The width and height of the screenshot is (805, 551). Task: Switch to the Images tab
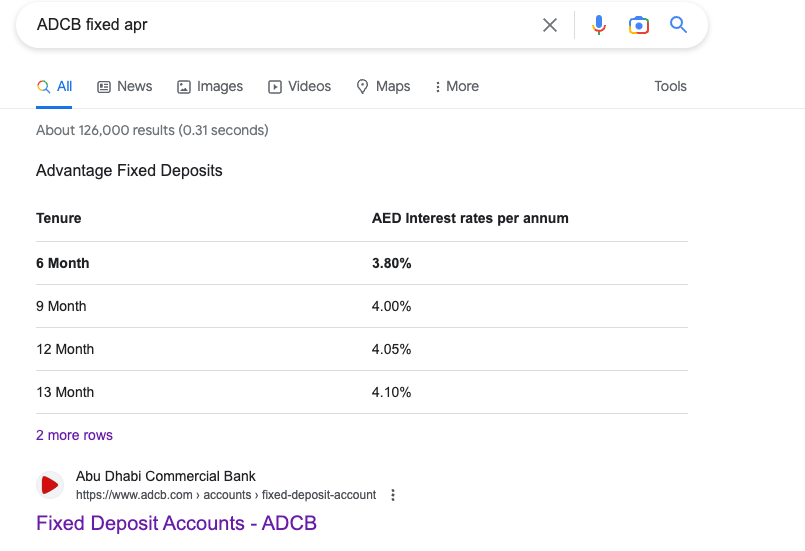tap(210, 86)
